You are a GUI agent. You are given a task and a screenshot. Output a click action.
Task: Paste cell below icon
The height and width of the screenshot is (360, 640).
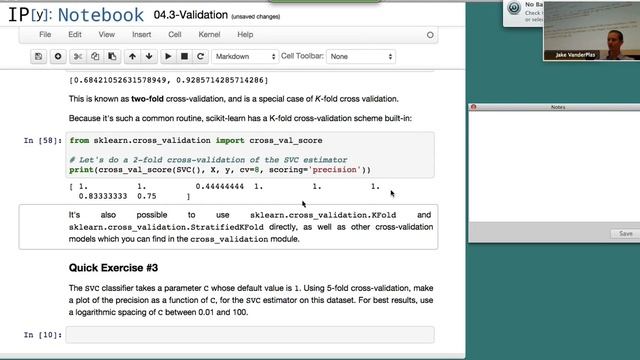coord(112,57)
